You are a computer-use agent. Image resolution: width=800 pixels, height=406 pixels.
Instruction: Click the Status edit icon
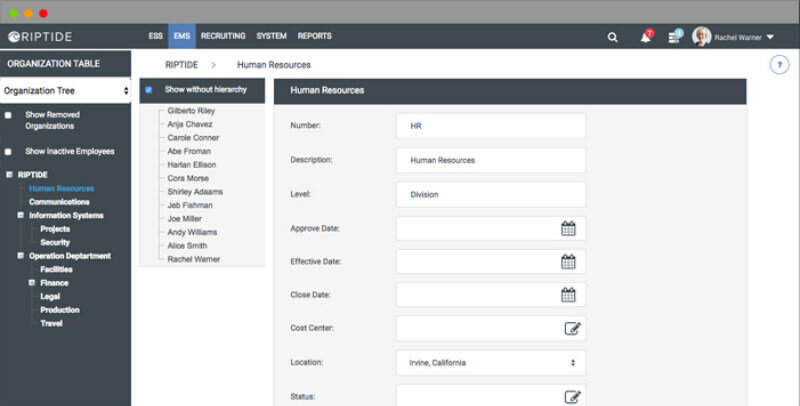(572, 396)
